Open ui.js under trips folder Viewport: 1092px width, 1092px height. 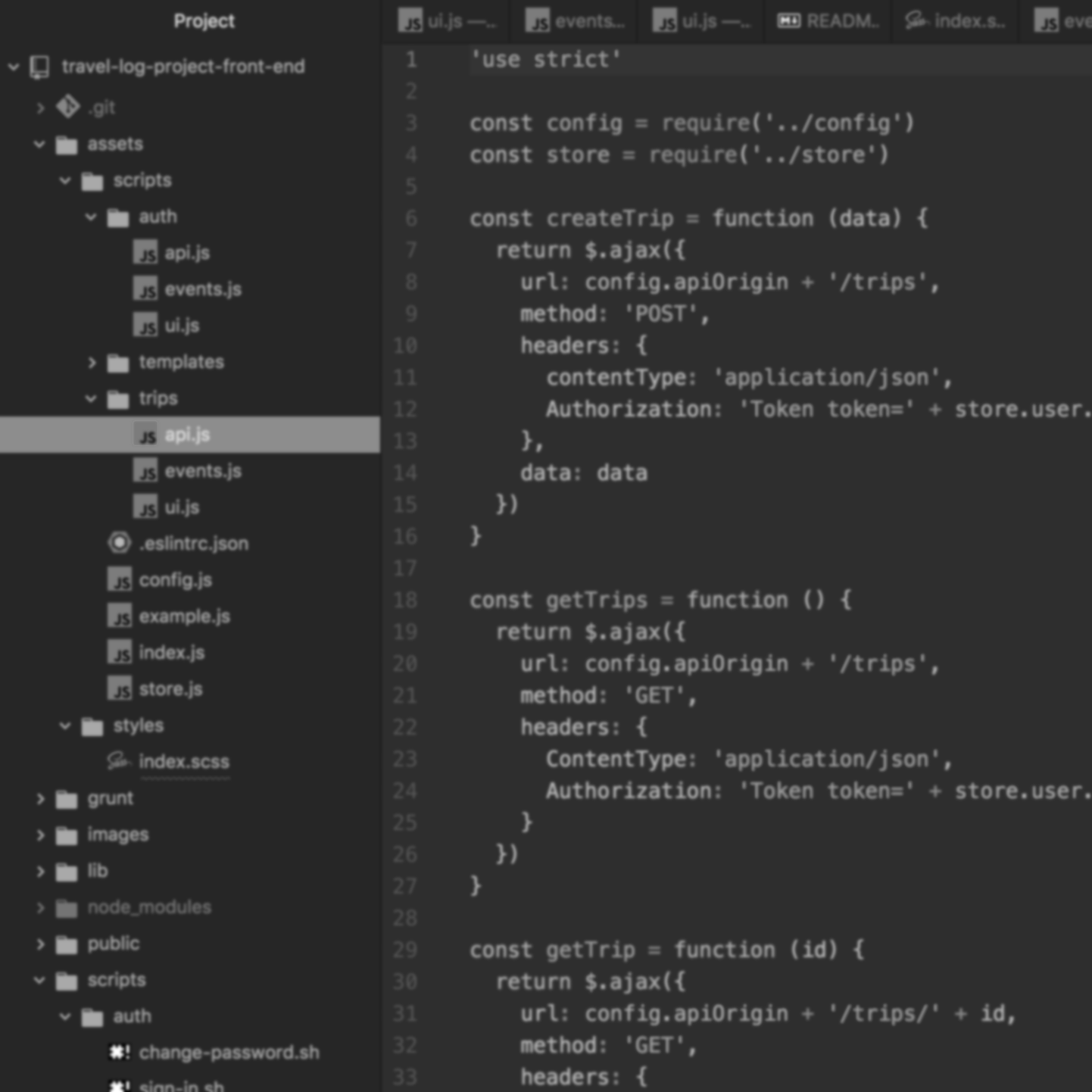click(182, 507)
